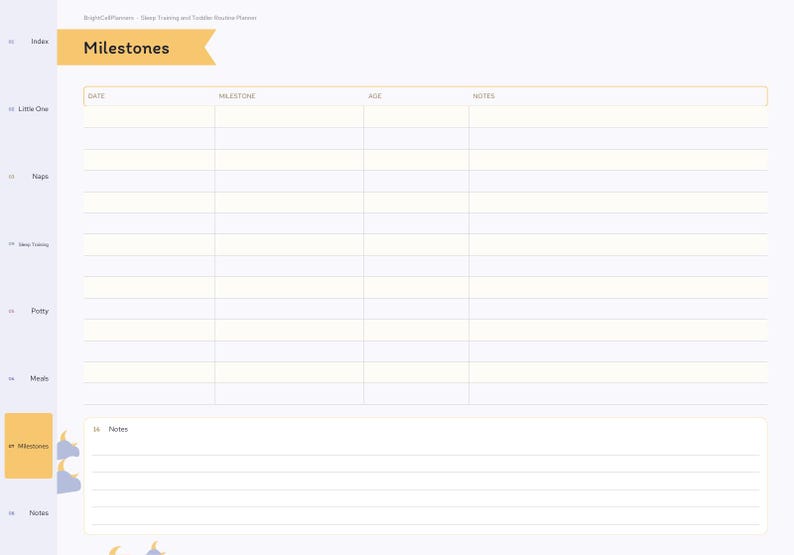The height and width of the screenshot is (555, 794).
Task: Click the AGE column header
Action: [x=375, y=96]
